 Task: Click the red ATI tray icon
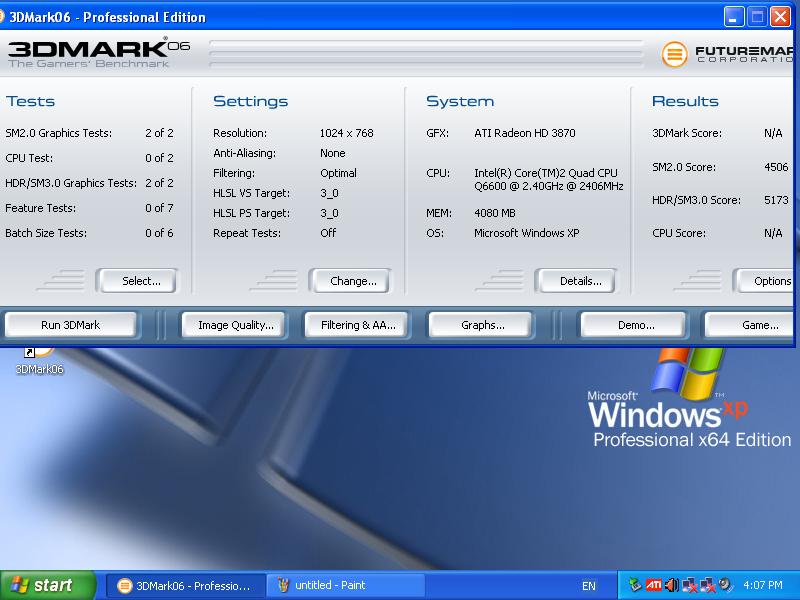653,585
